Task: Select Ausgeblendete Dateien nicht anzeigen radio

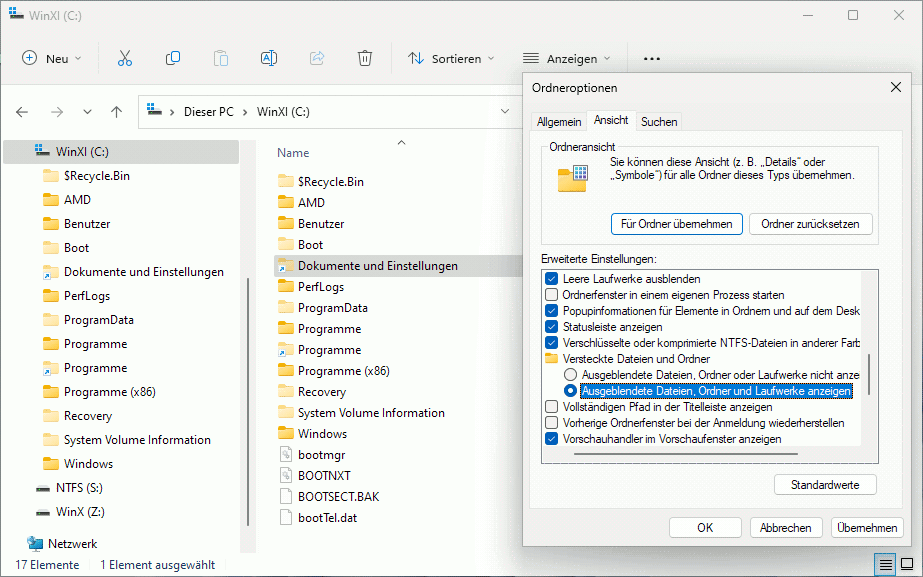Action: [x=570, y=374]
